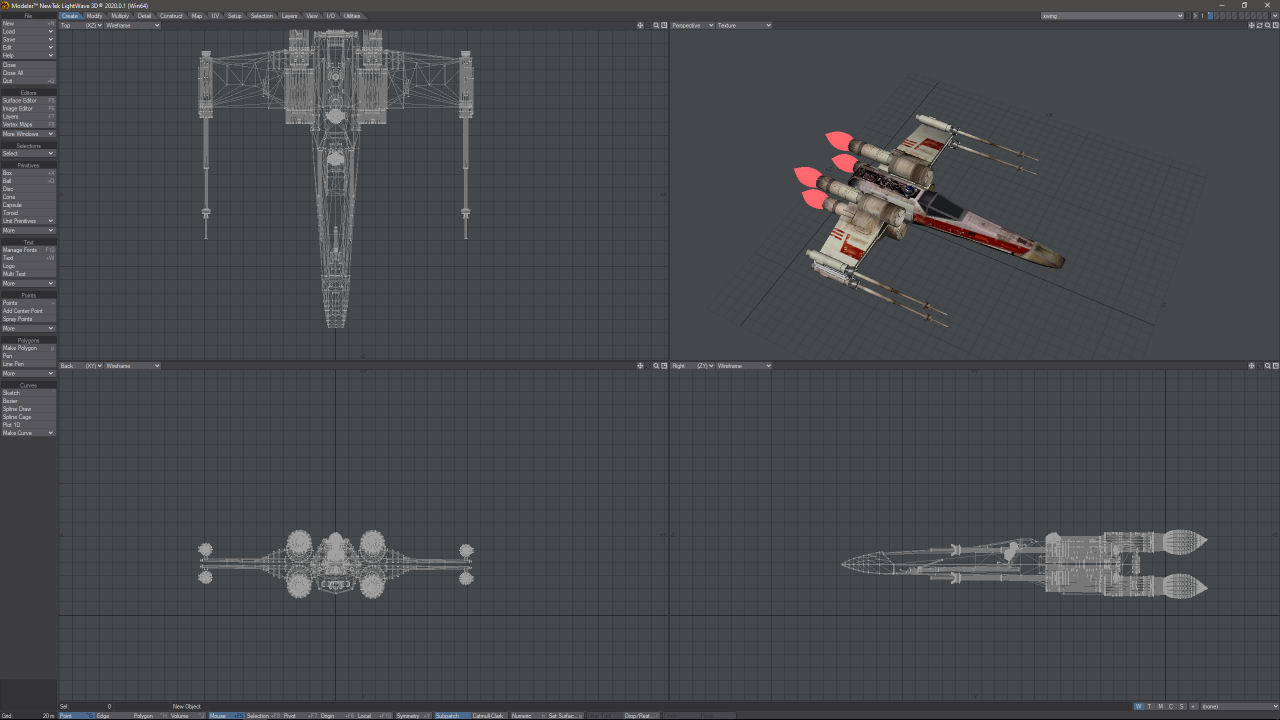
Task: Click the Set Surface button
Action: (x=565, y=716)
